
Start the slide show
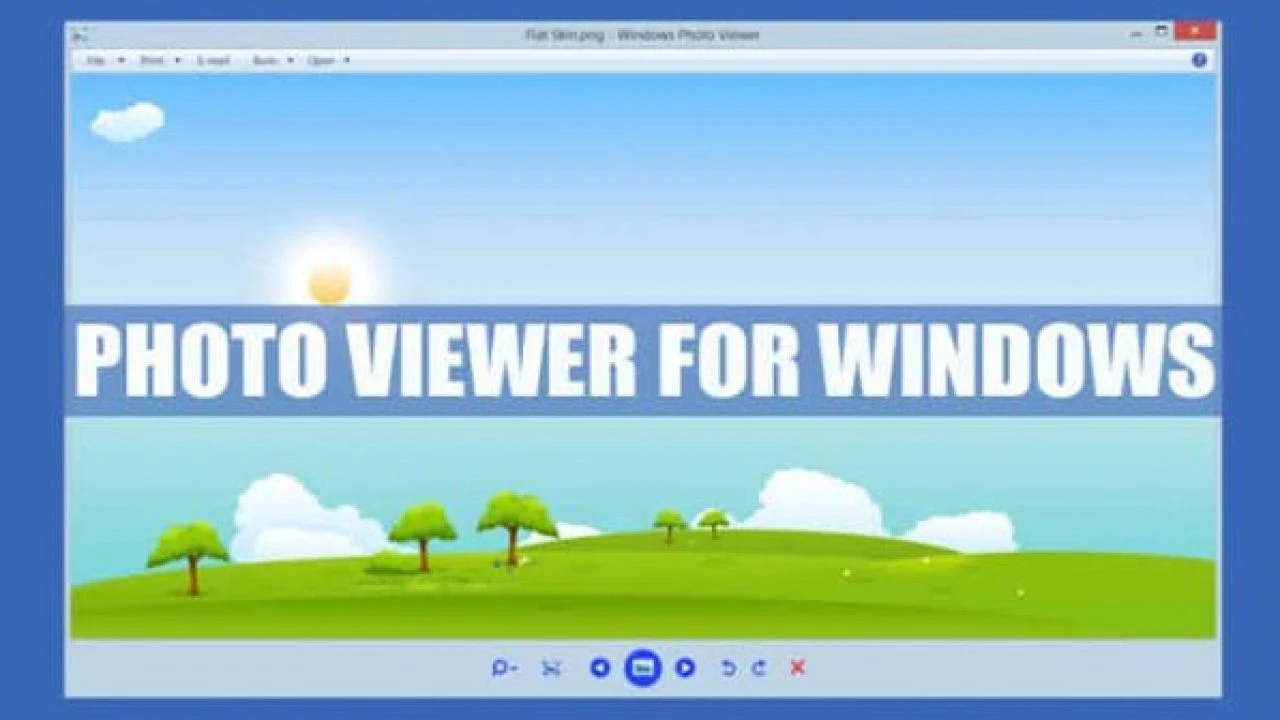click(x=643, y=667)
